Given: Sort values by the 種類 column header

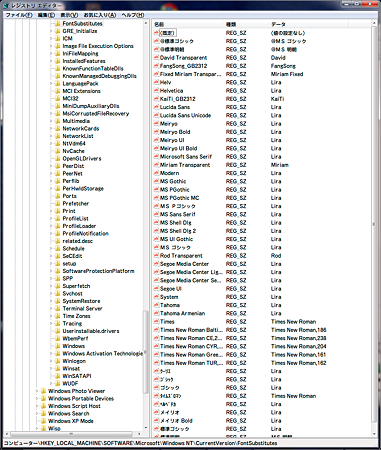Looking at the screenshot, I should [x=247, y=24].
